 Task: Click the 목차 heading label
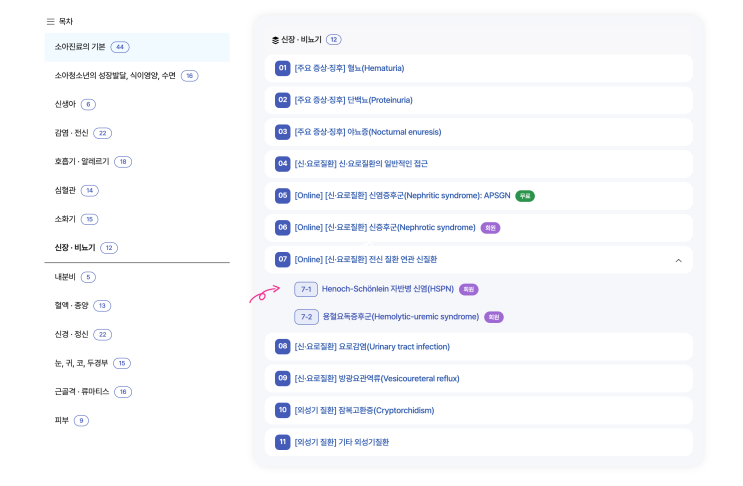(x=65, y=22)
